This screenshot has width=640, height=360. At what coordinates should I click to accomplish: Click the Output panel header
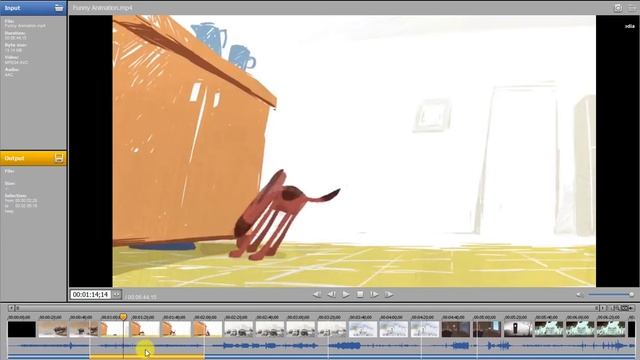pyautogui.click(x=33, y=158)
